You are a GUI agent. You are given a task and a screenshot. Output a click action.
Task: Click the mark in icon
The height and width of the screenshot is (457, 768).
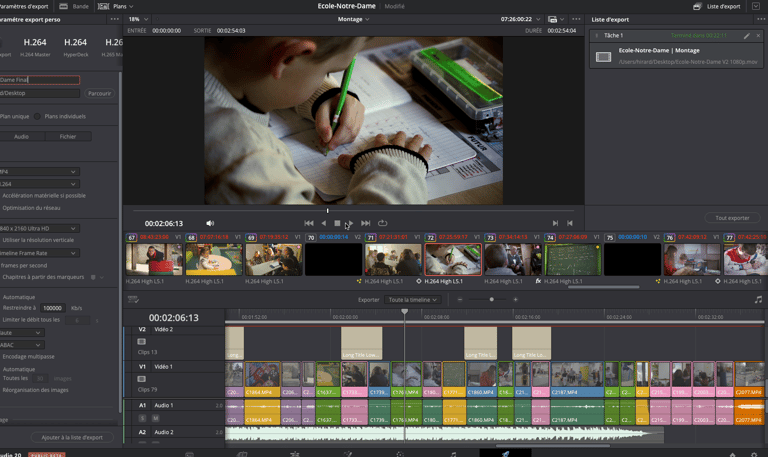click(x=555, y=223)
